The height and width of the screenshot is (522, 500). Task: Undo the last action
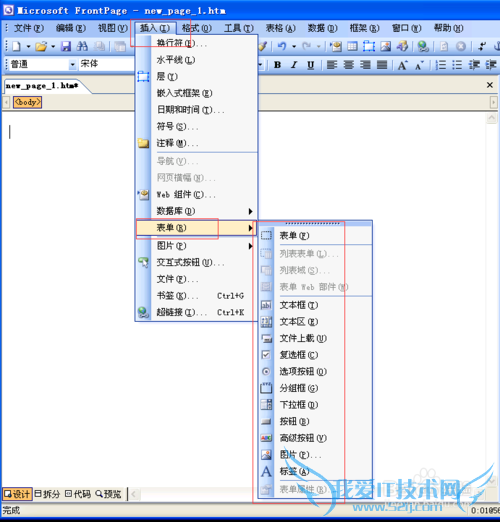282,46
